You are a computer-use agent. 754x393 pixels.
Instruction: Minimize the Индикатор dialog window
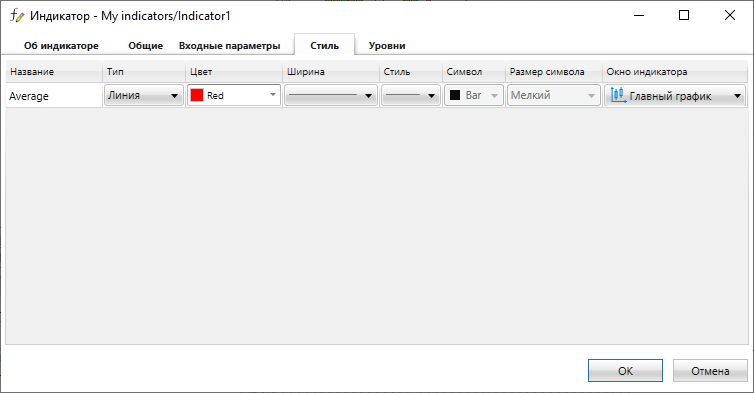pos(639,15)
